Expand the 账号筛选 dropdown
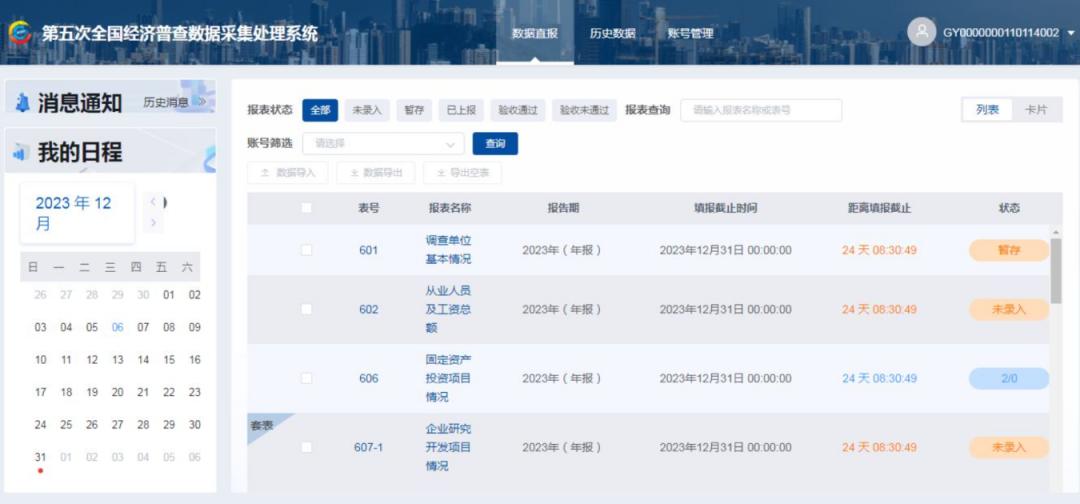1080x504 pixels. coord(383,144)
